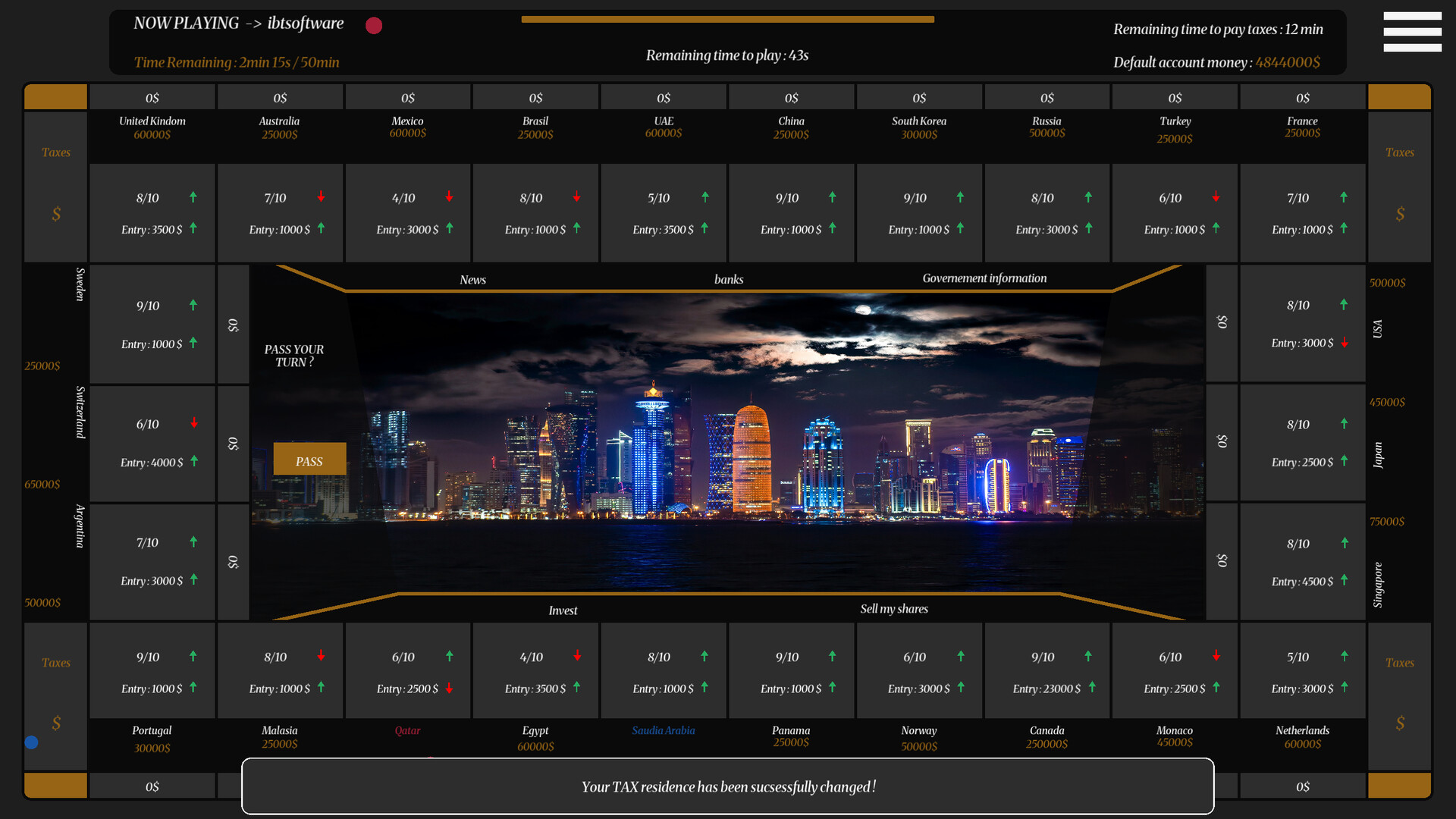Select the blue player token near Portugal
This screenshot has width=1456, height=819.
click(x=32, y=742)
